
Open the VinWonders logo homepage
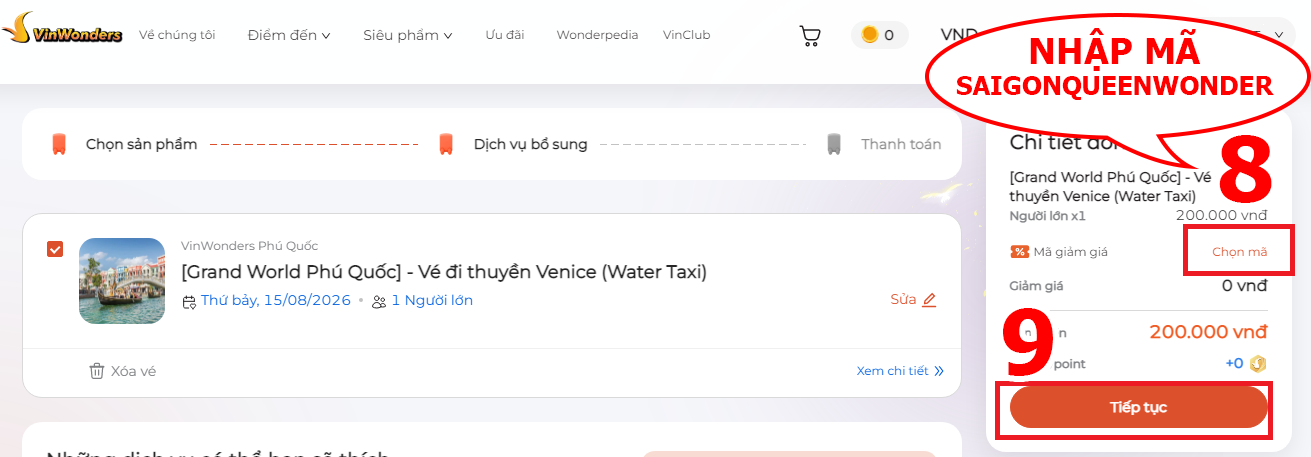tap(62, 30)
